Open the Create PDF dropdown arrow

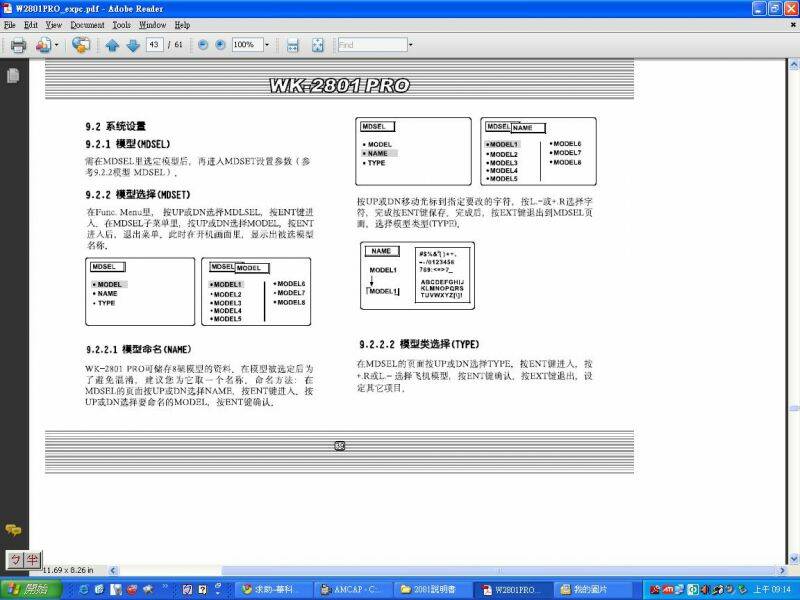56,45
